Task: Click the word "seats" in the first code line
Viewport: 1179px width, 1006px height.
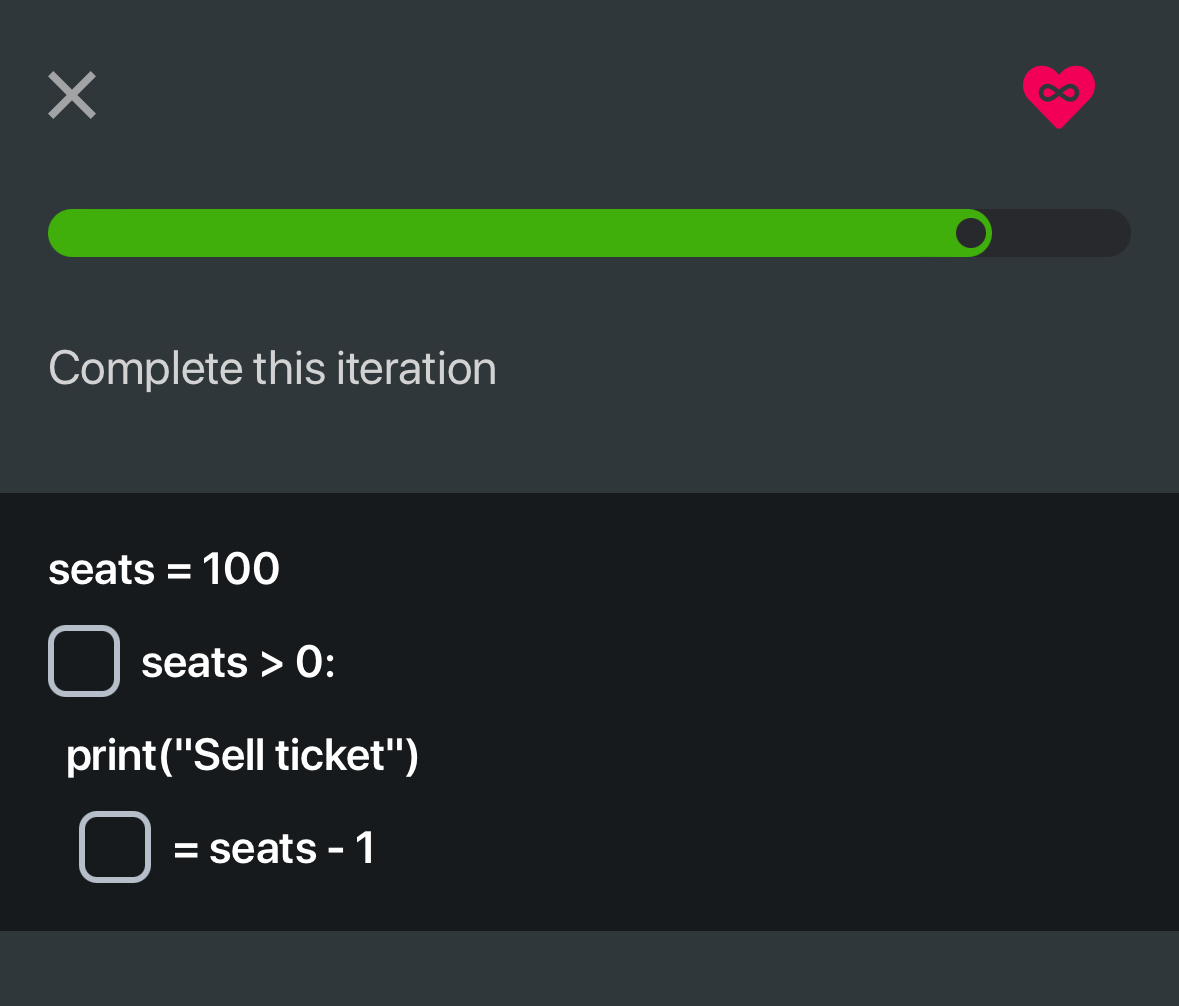Action: (x=102, y=569)
